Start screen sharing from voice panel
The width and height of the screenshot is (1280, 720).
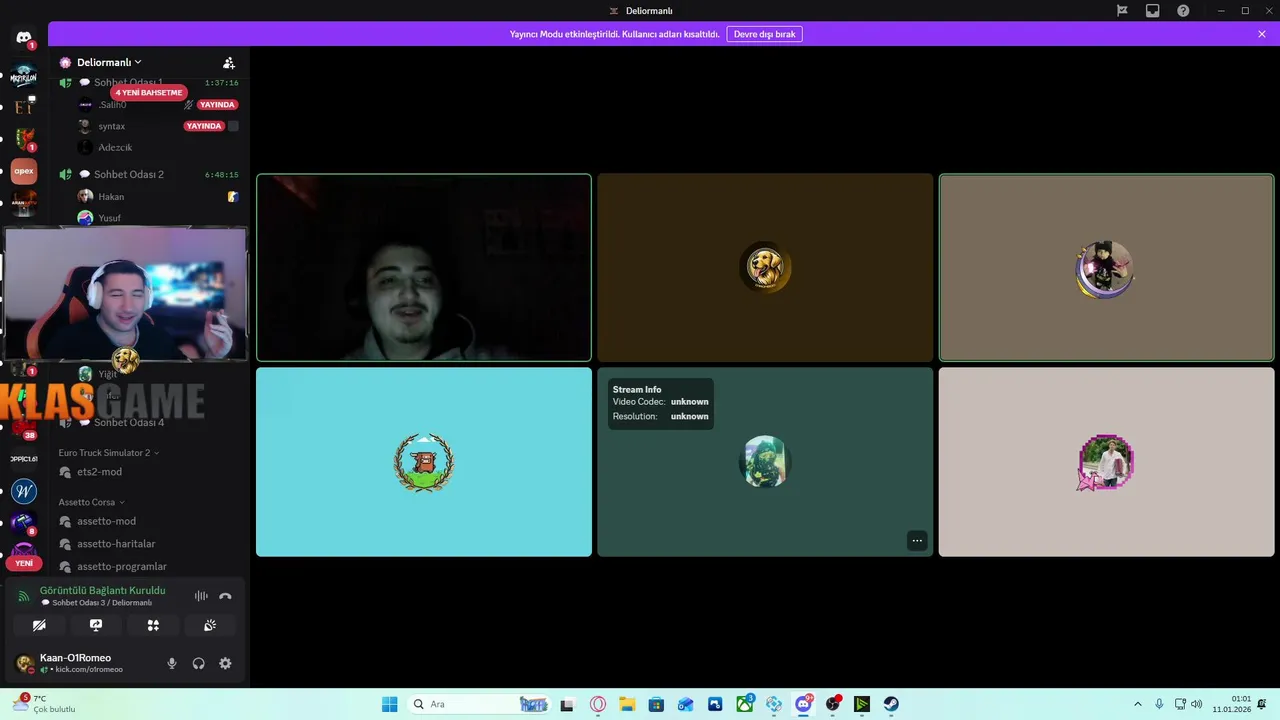click(96, 625)
